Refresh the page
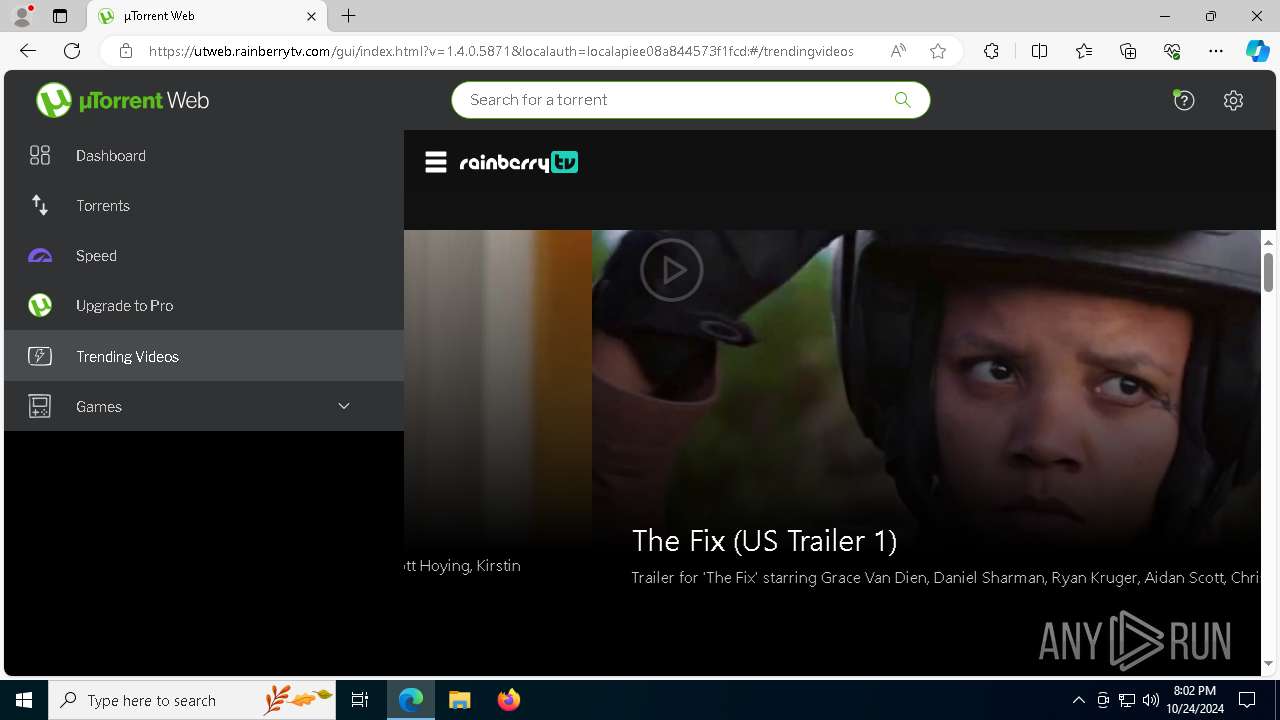 point(72,51)
